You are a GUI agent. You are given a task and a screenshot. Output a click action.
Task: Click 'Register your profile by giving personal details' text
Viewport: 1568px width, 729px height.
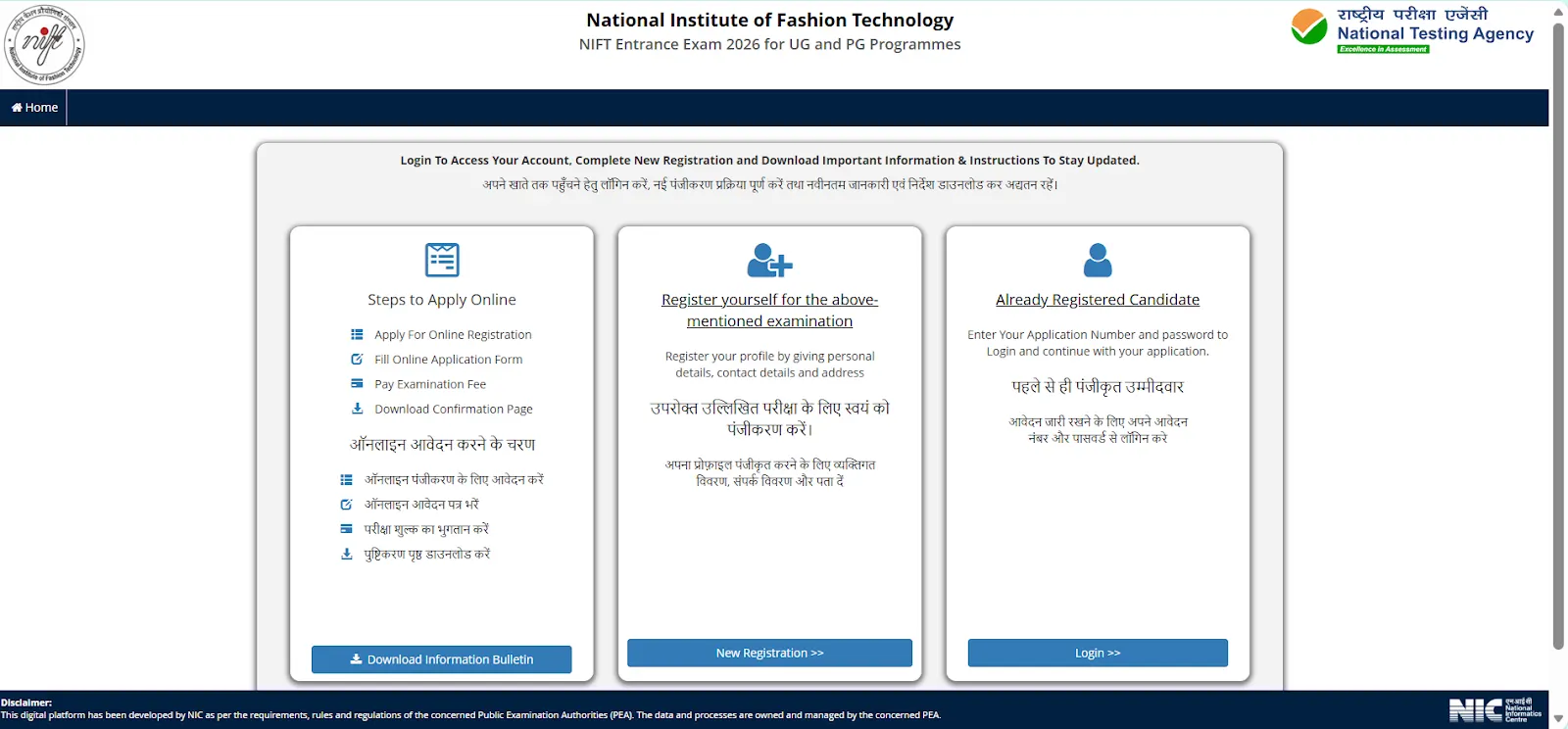tap(769, 364)
